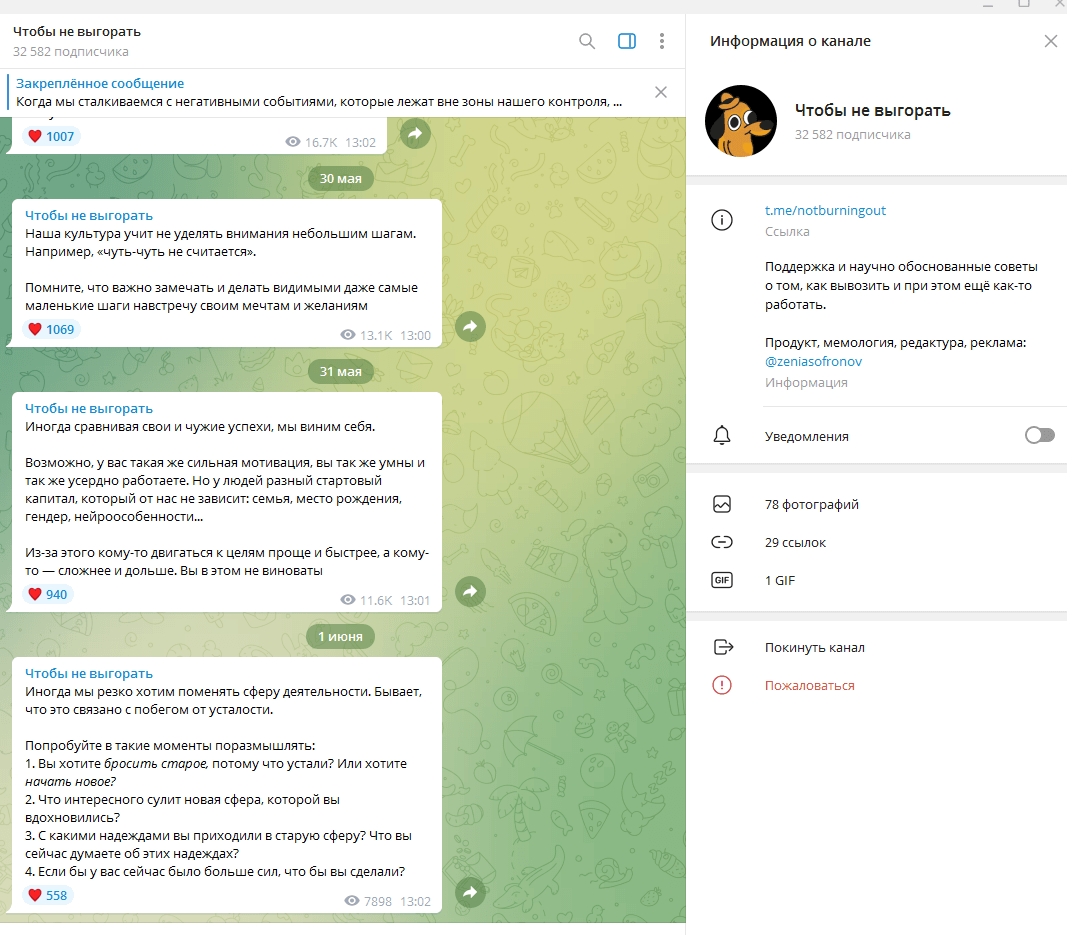Toggle channel notifications switch
Viewport: 1067px width, 935px height.
click(x=1039, y=436)
